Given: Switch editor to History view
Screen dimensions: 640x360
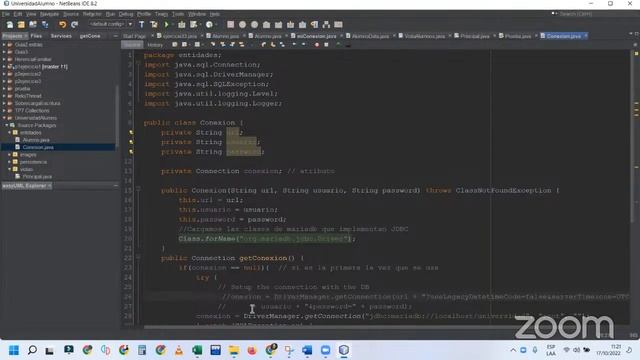Looking at the screenshot, I should pos(155,44).
